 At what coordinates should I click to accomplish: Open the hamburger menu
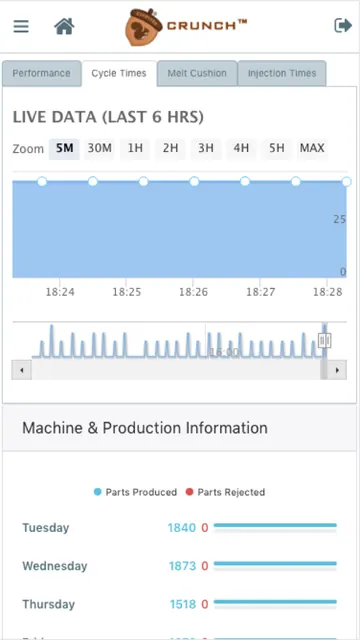click(21, 27)
